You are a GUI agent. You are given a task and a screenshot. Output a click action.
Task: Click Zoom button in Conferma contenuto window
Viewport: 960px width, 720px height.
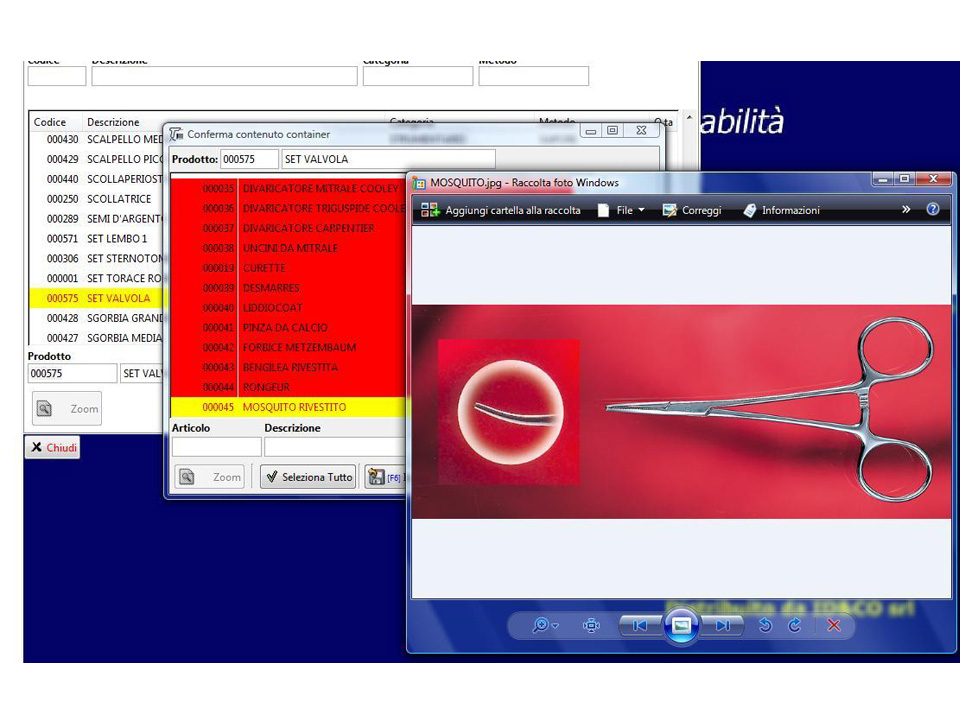coord(209,477)
